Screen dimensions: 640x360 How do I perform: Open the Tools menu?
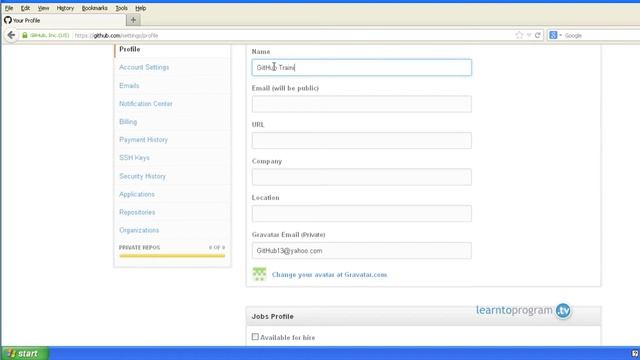coord(121,8)
